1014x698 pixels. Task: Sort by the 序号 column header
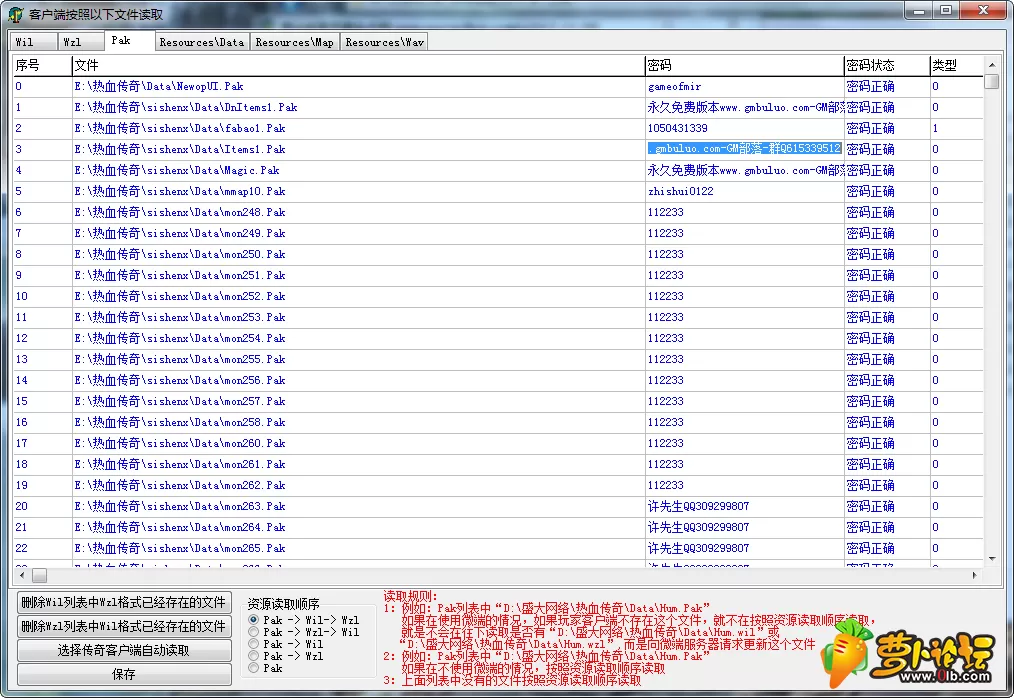pyautogui.click(x=43, y=65)
